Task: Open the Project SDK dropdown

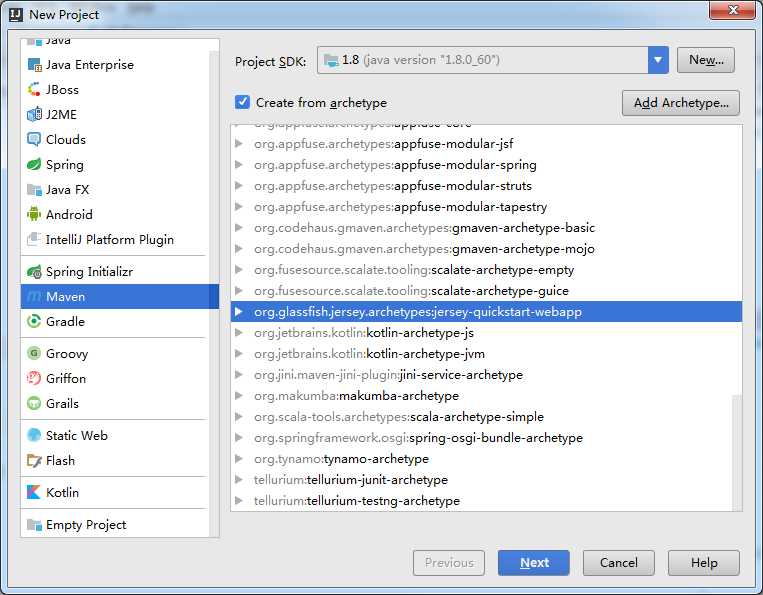Action: coord(657,60)
